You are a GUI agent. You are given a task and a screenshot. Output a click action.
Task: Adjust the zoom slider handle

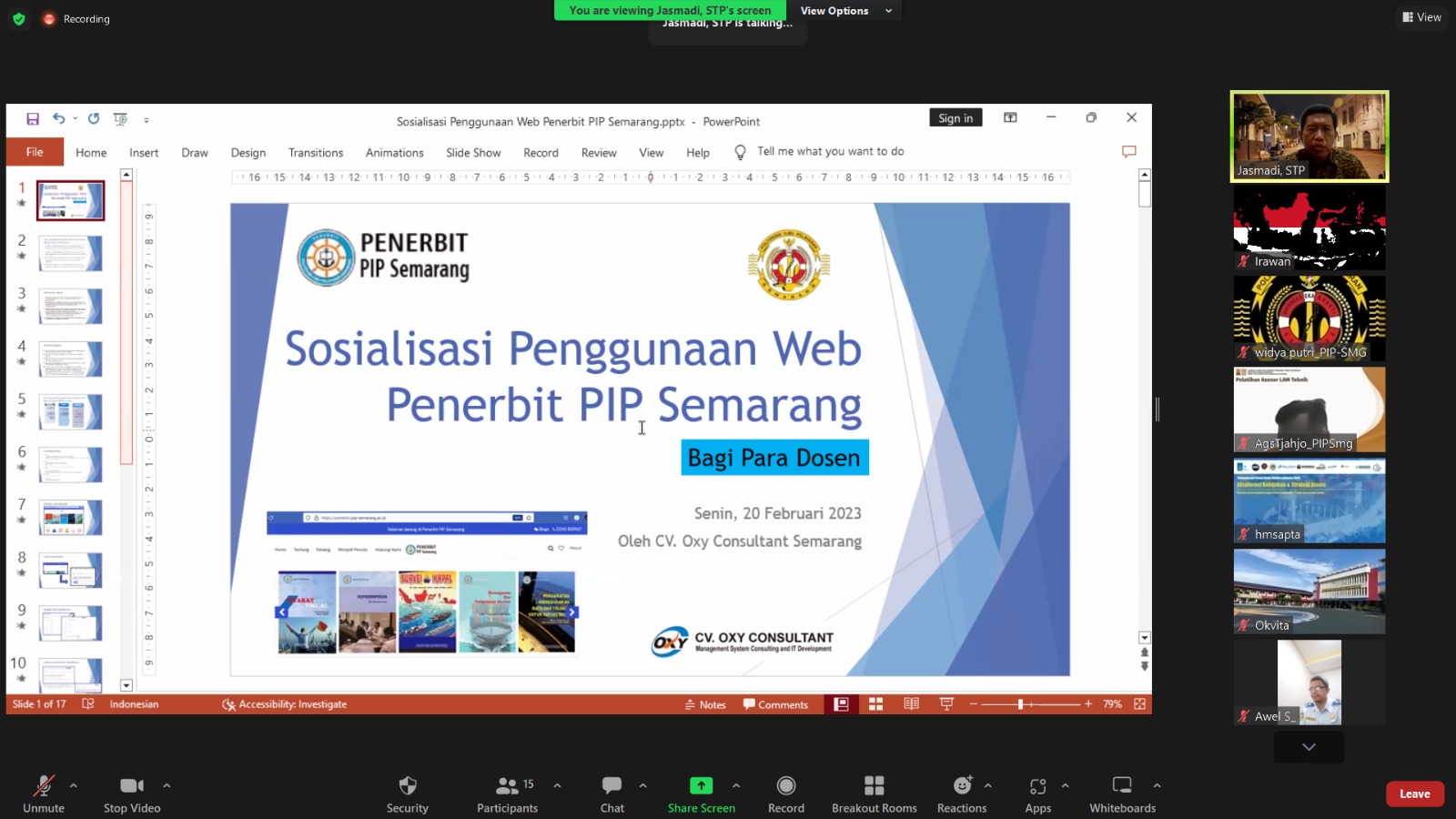1021,704
